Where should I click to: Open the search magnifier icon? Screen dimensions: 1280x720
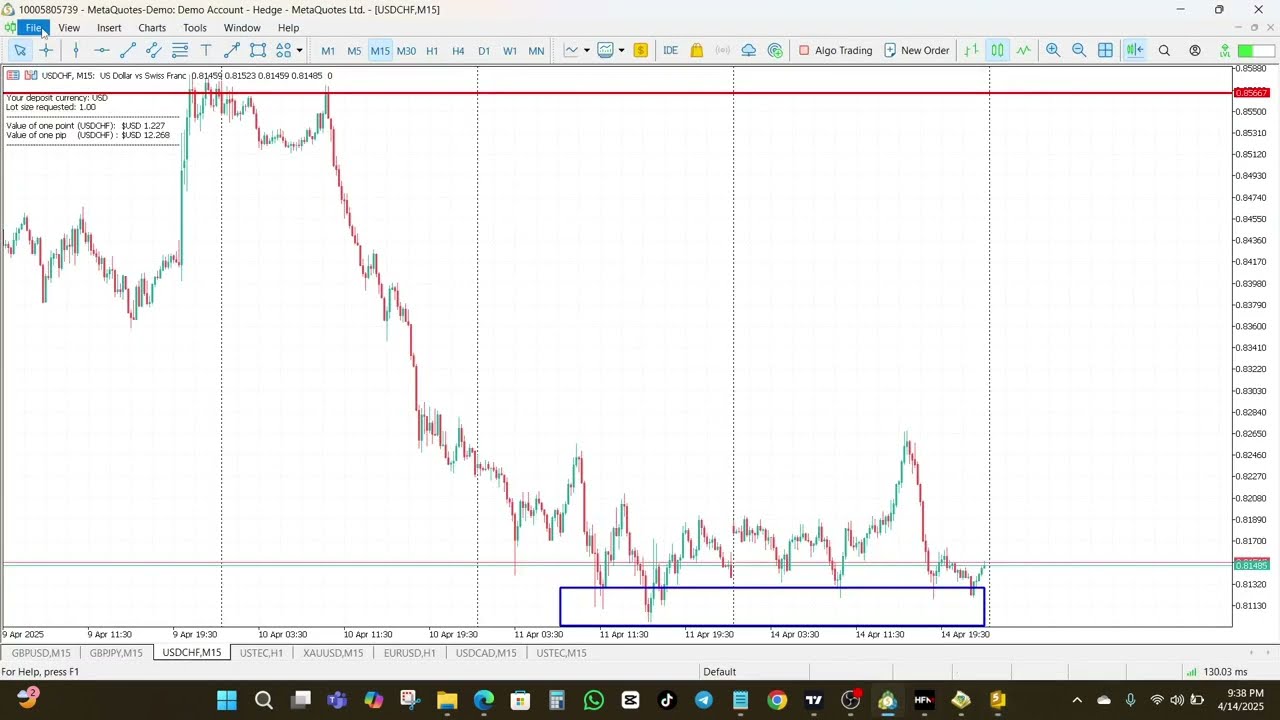tap(1164, 50)
